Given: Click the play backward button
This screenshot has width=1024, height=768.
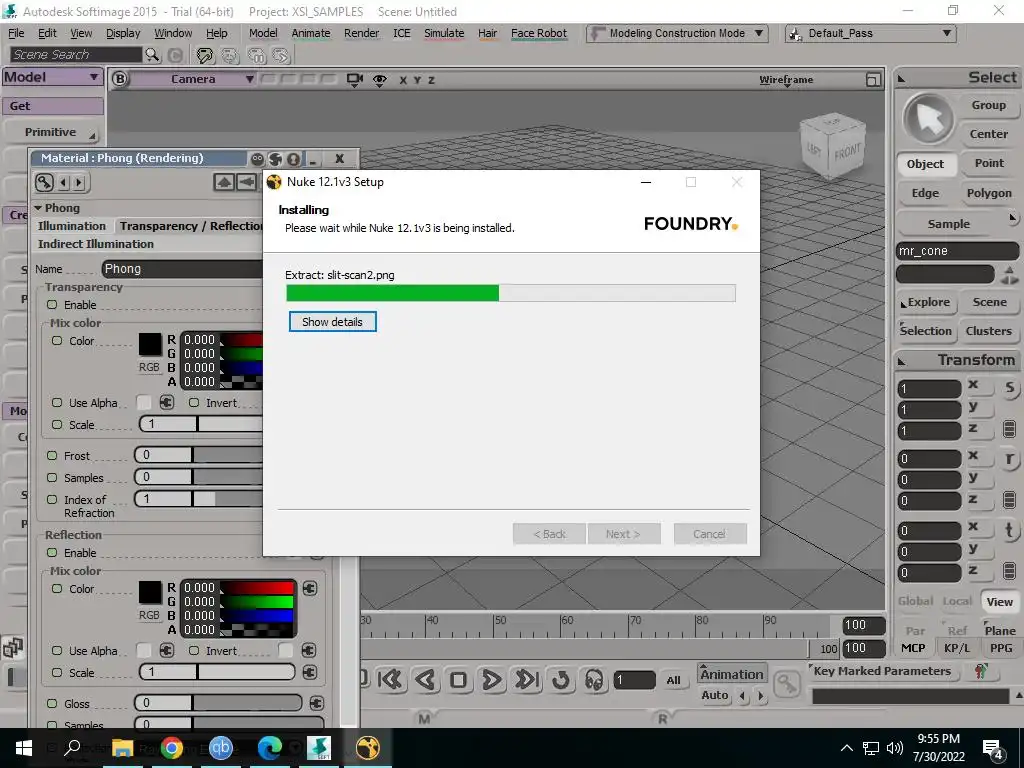Looking at the screenshot, I should tap(425, 680).
